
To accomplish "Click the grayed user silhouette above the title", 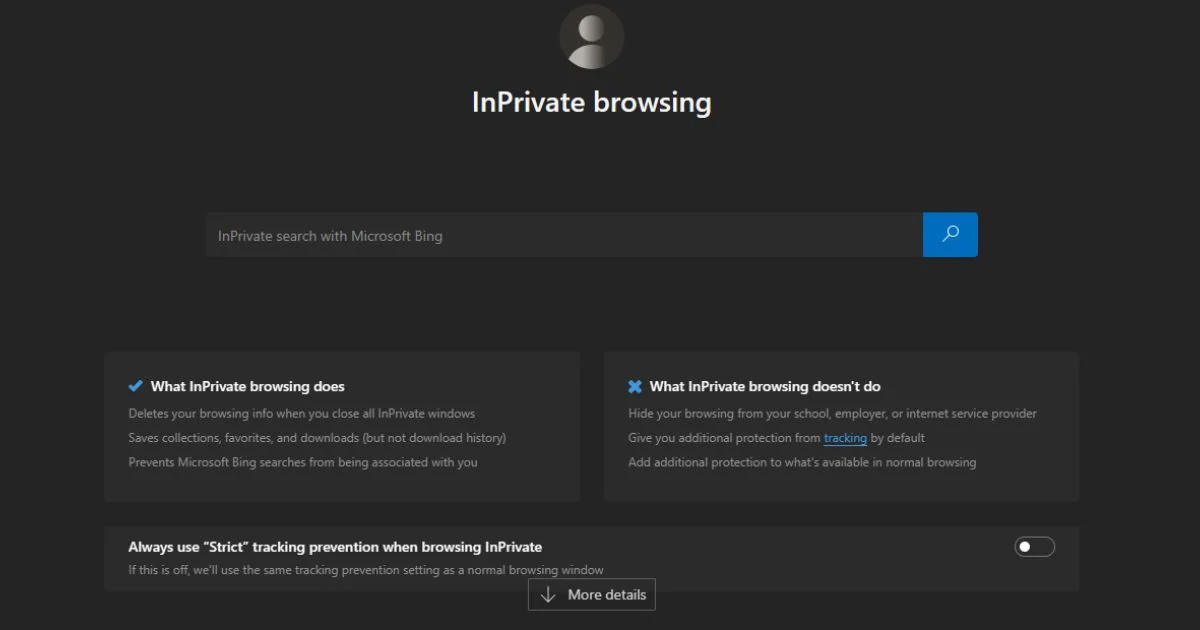I will tap(591, 36).
